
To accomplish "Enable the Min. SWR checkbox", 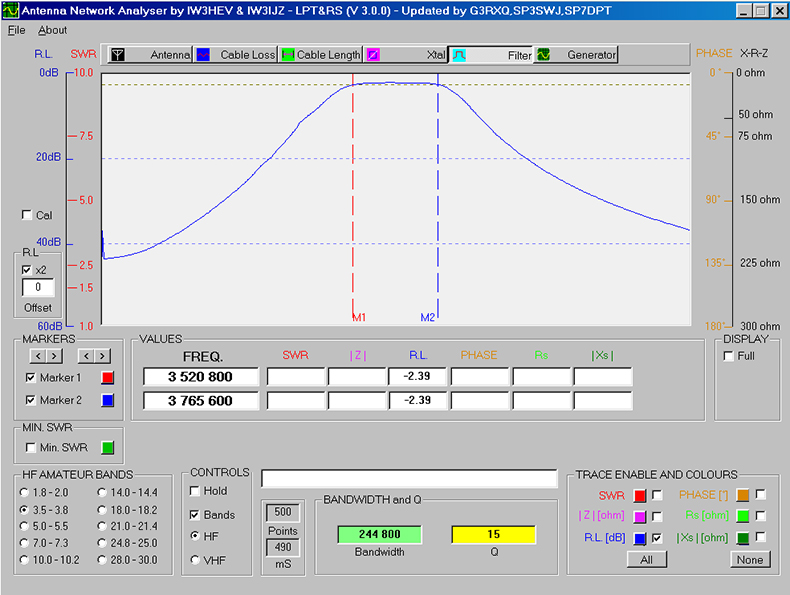I will tap(31, 447).
